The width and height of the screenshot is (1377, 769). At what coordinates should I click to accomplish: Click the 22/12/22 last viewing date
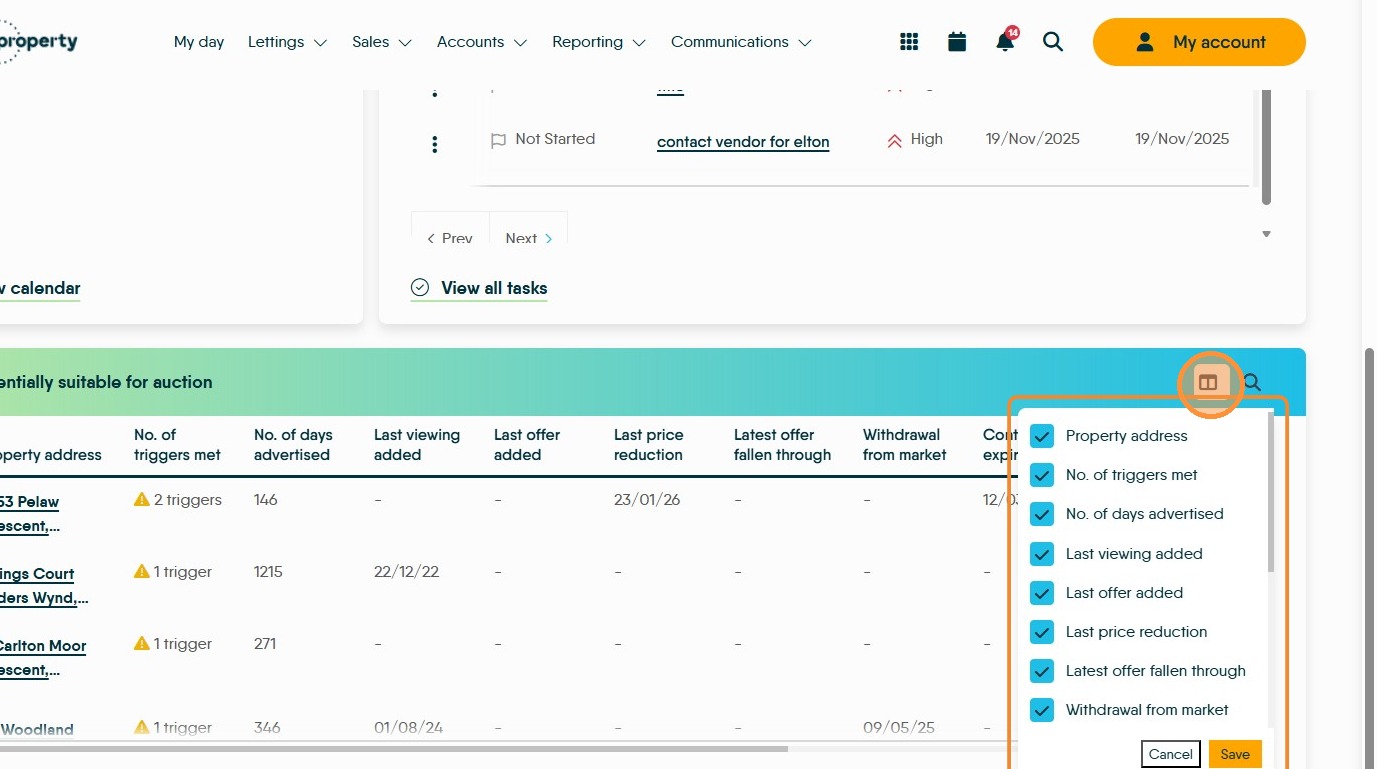point(407,572)
